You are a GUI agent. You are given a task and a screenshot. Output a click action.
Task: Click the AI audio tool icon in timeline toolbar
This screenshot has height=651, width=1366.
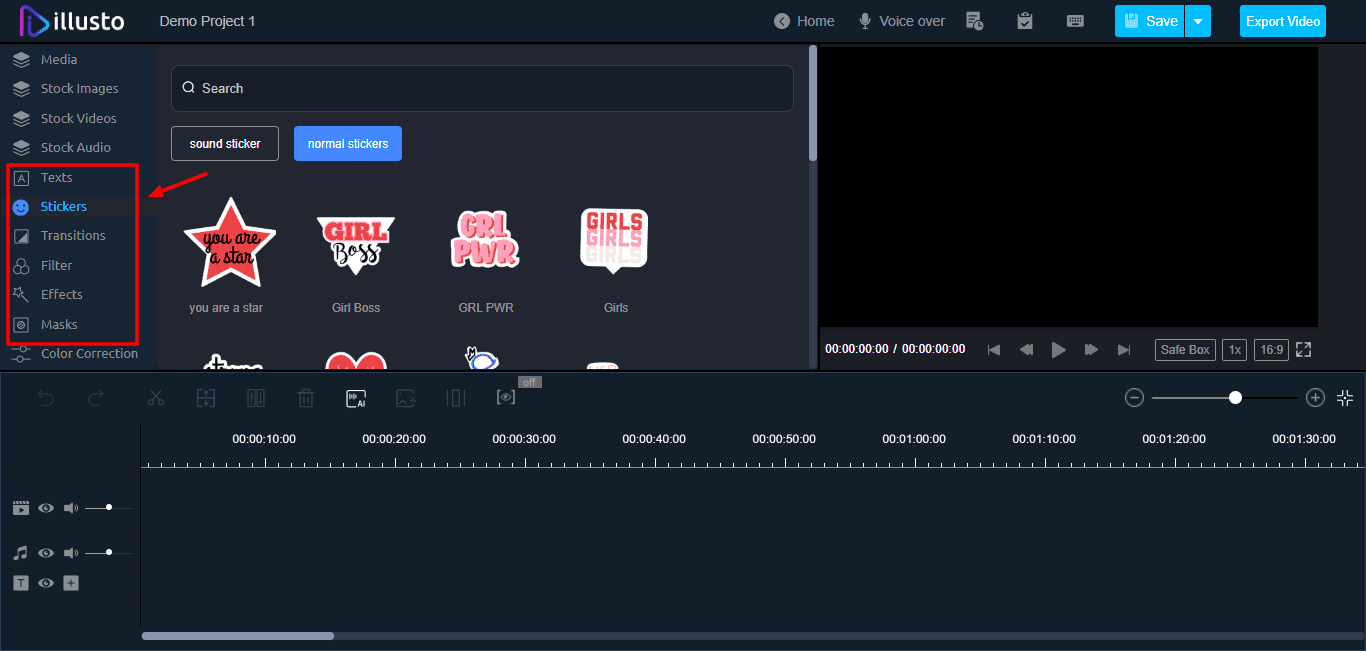coord(356,398)
